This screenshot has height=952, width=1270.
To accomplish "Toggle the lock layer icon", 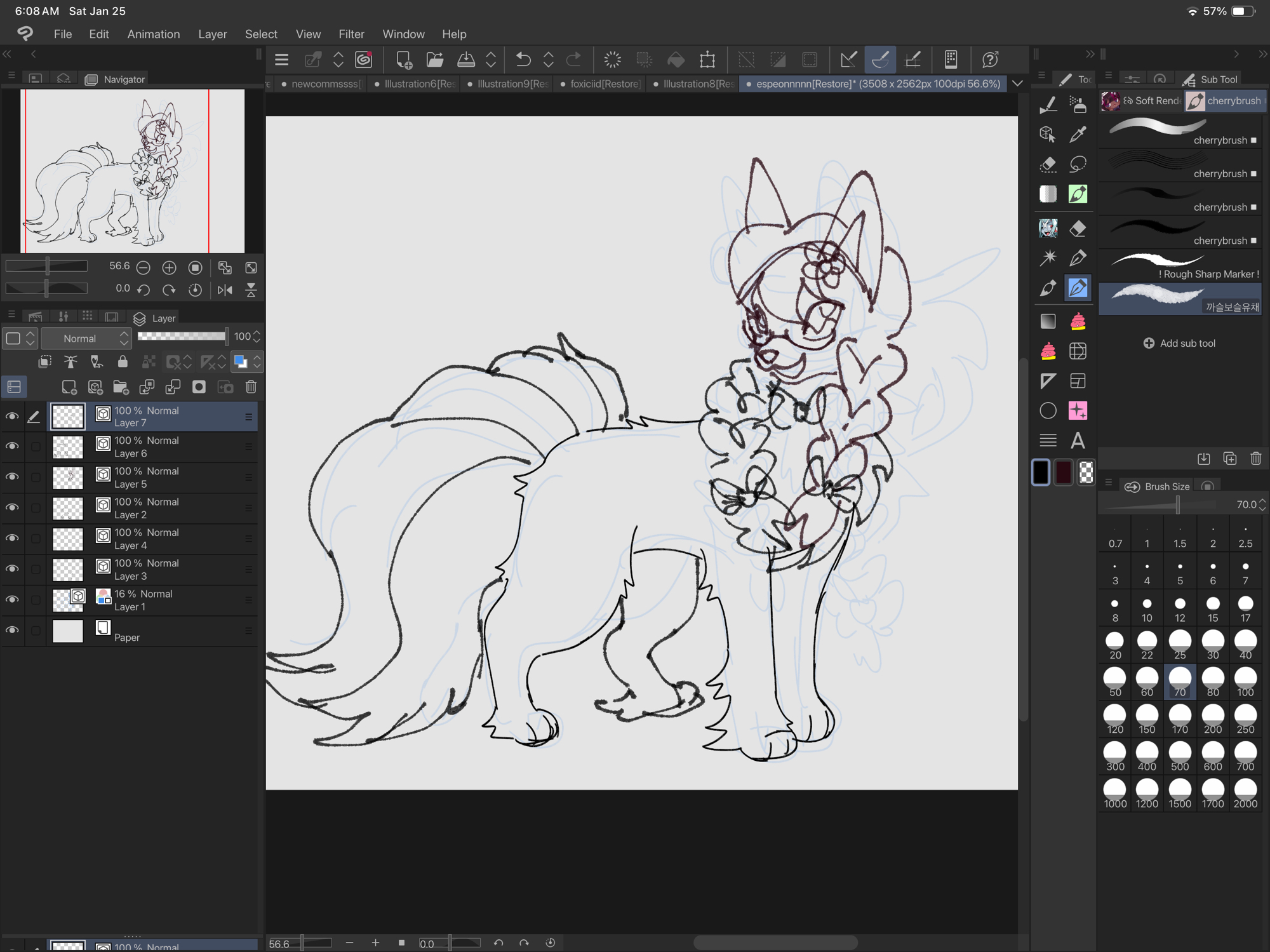I will tap(123, 362).
